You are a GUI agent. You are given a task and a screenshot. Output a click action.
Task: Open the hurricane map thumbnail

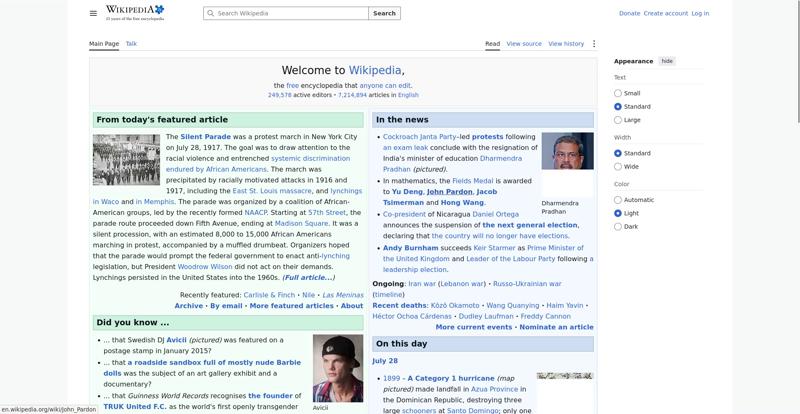[565, 376]
